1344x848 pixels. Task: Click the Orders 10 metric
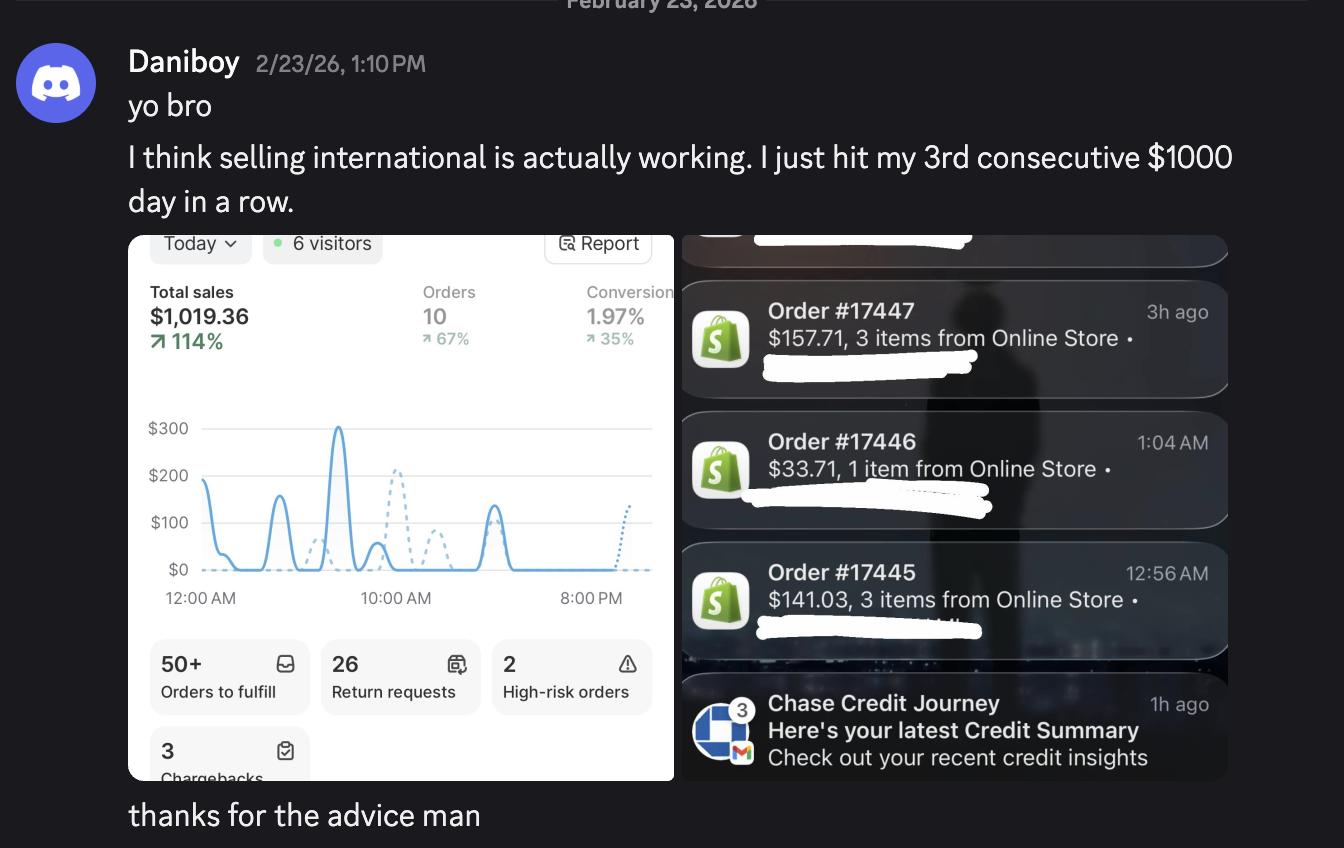[448, 315]
